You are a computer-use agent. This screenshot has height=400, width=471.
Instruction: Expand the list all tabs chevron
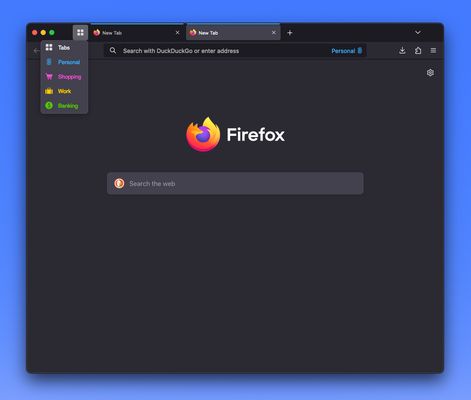[x=418, y=32]
